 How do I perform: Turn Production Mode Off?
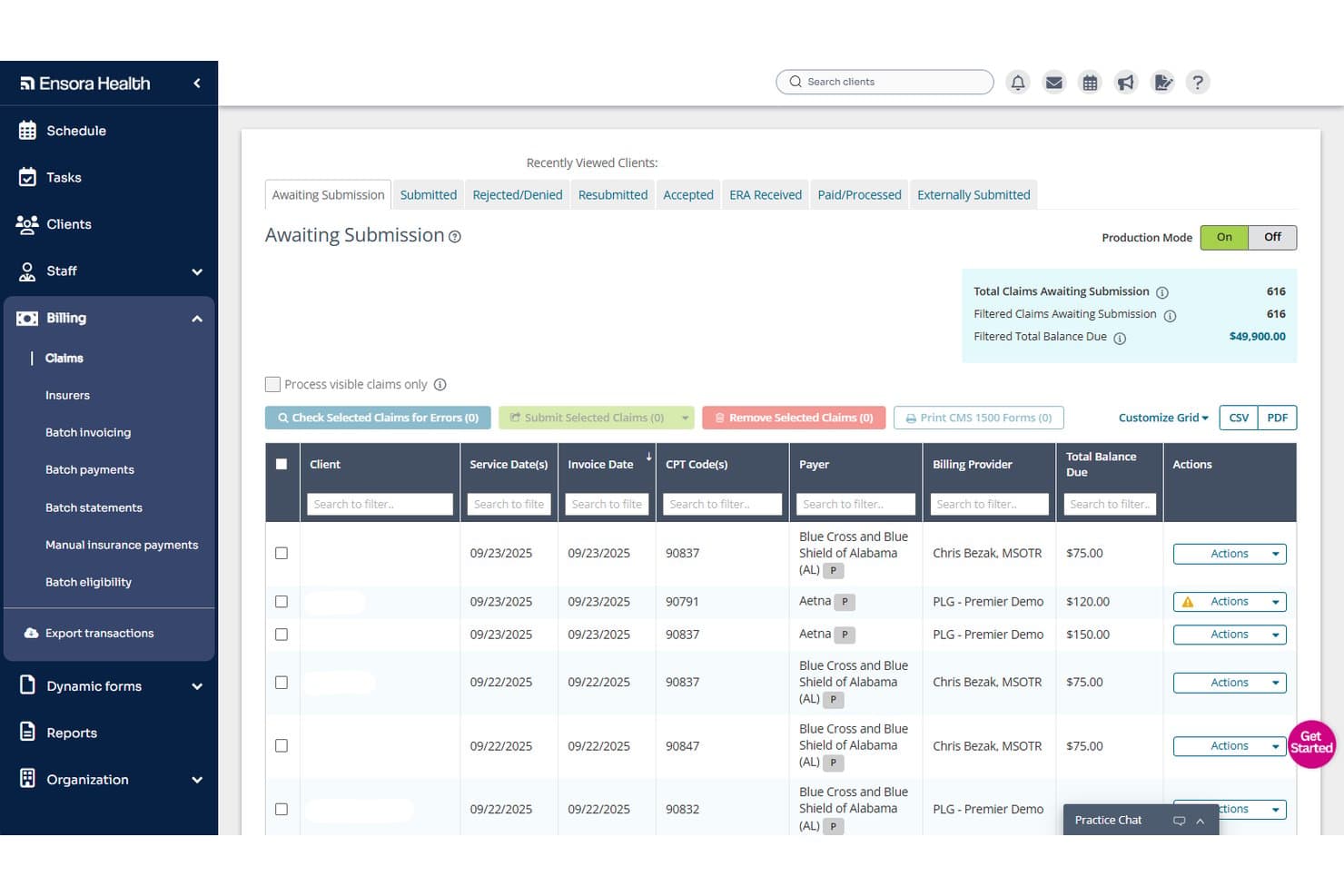point(1272,237)
